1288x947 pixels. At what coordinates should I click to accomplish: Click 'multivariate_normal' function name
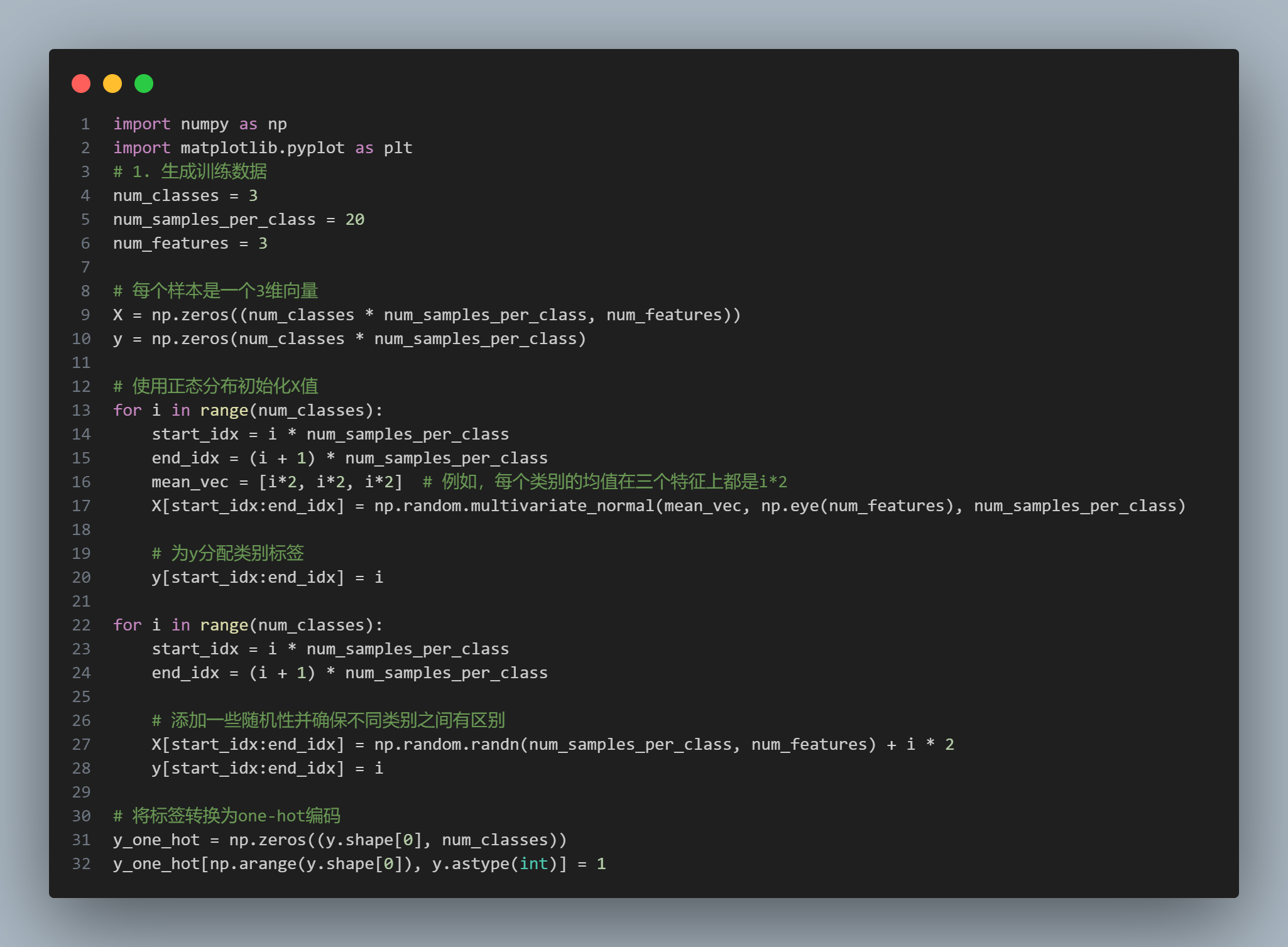(562, 506)
